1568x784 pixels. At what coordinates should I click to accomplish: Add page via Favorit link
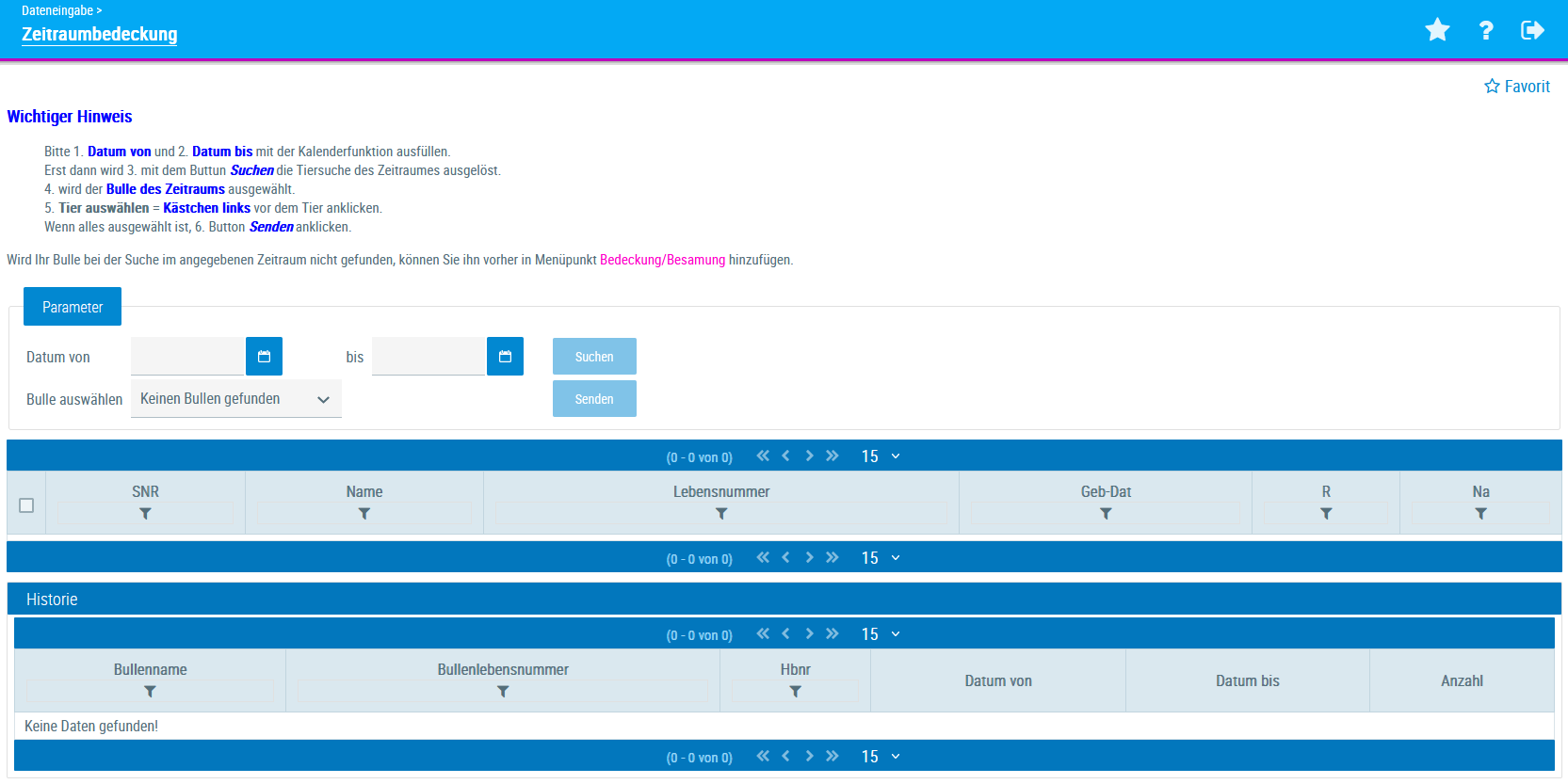[x=1517, y=87]
